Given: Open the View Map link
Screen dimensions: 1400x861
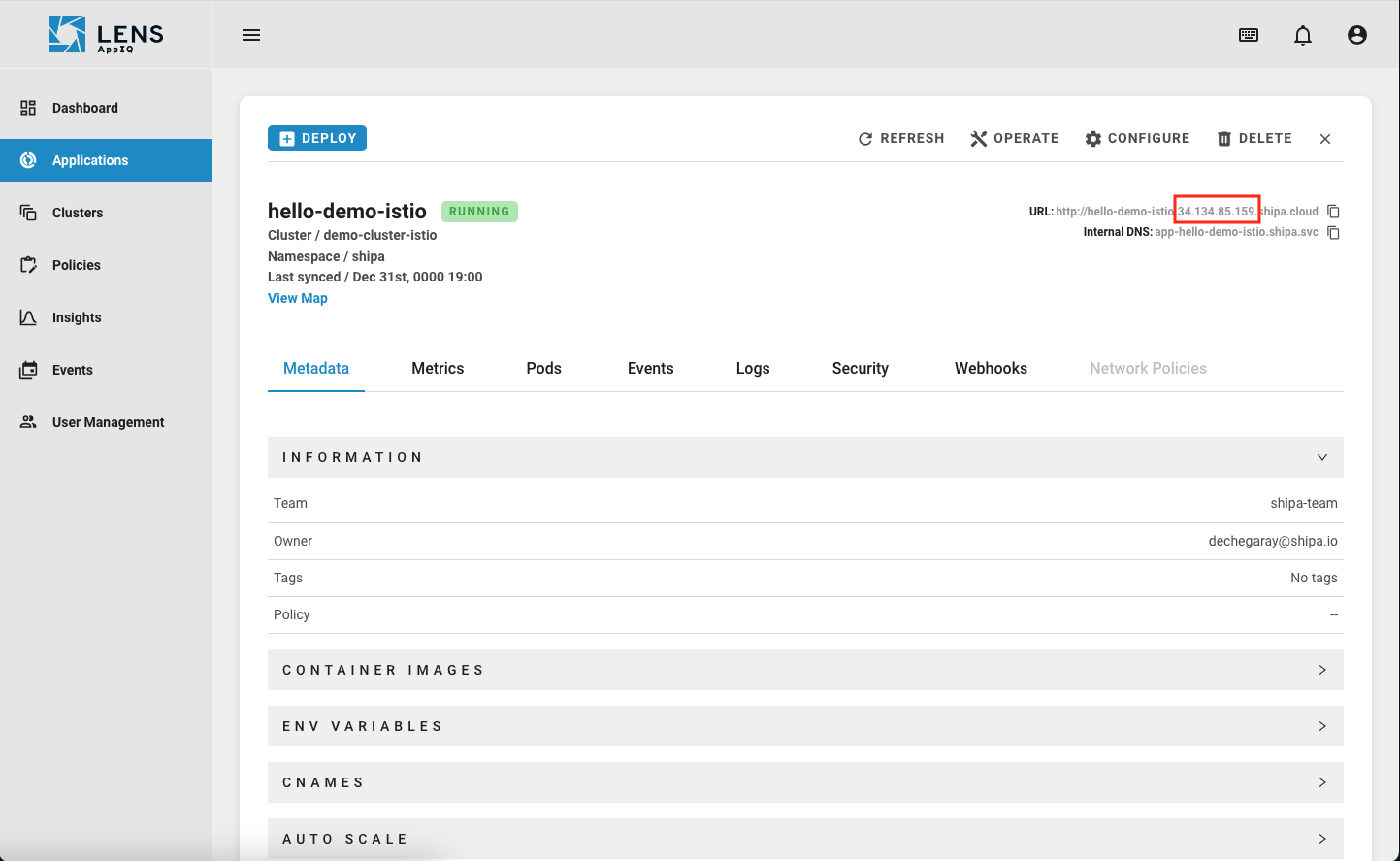Looking at the screenshot, I should (x=298, y=298).
